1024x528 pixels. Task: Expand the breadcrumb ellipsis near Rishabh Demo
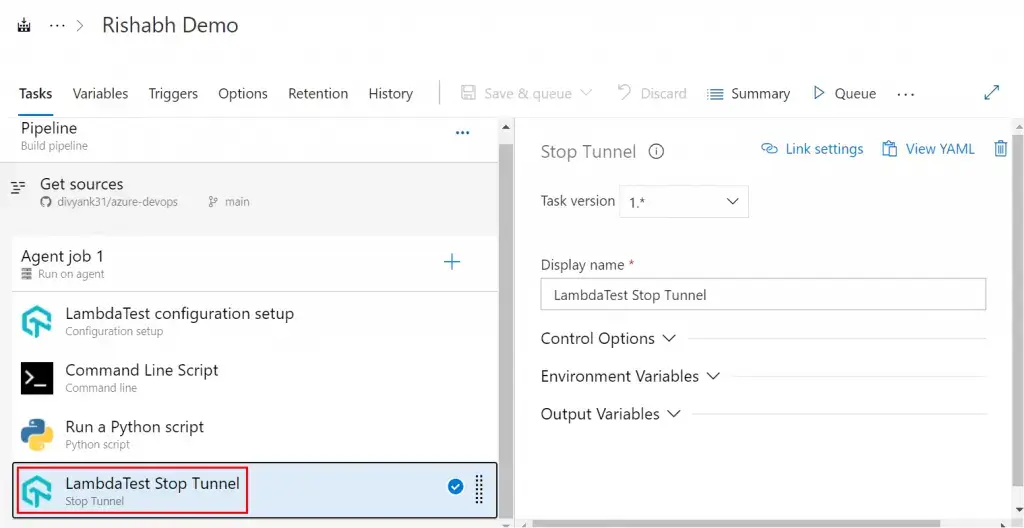(57, 26)
